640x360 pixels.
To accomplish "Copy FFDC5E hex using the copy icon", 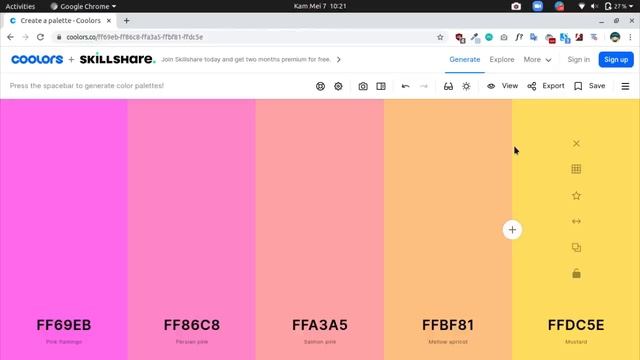I will tap(576, 247).
